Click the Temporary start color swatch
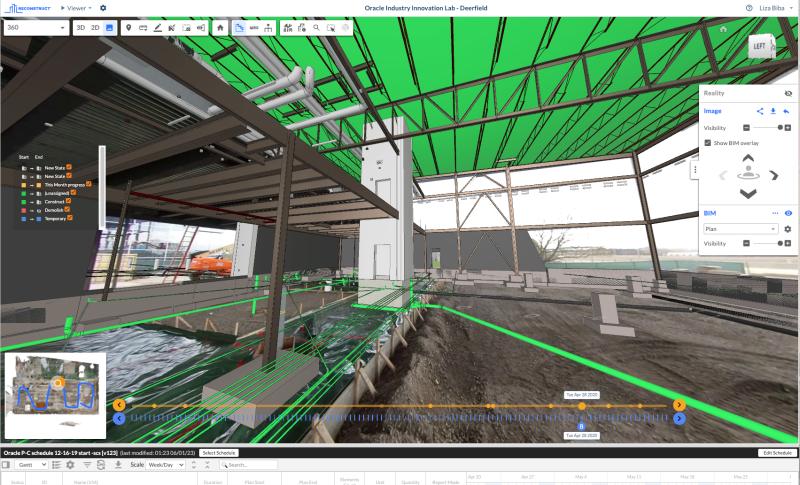Image resolution: width=800 pixels, height=485 pixels. click(23, 219)
